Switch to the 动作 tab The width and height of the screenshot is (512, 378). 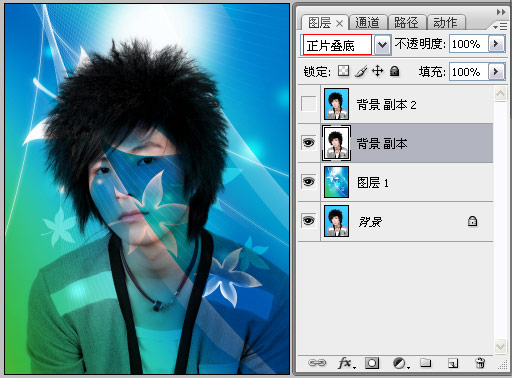(x=445, y=23)
